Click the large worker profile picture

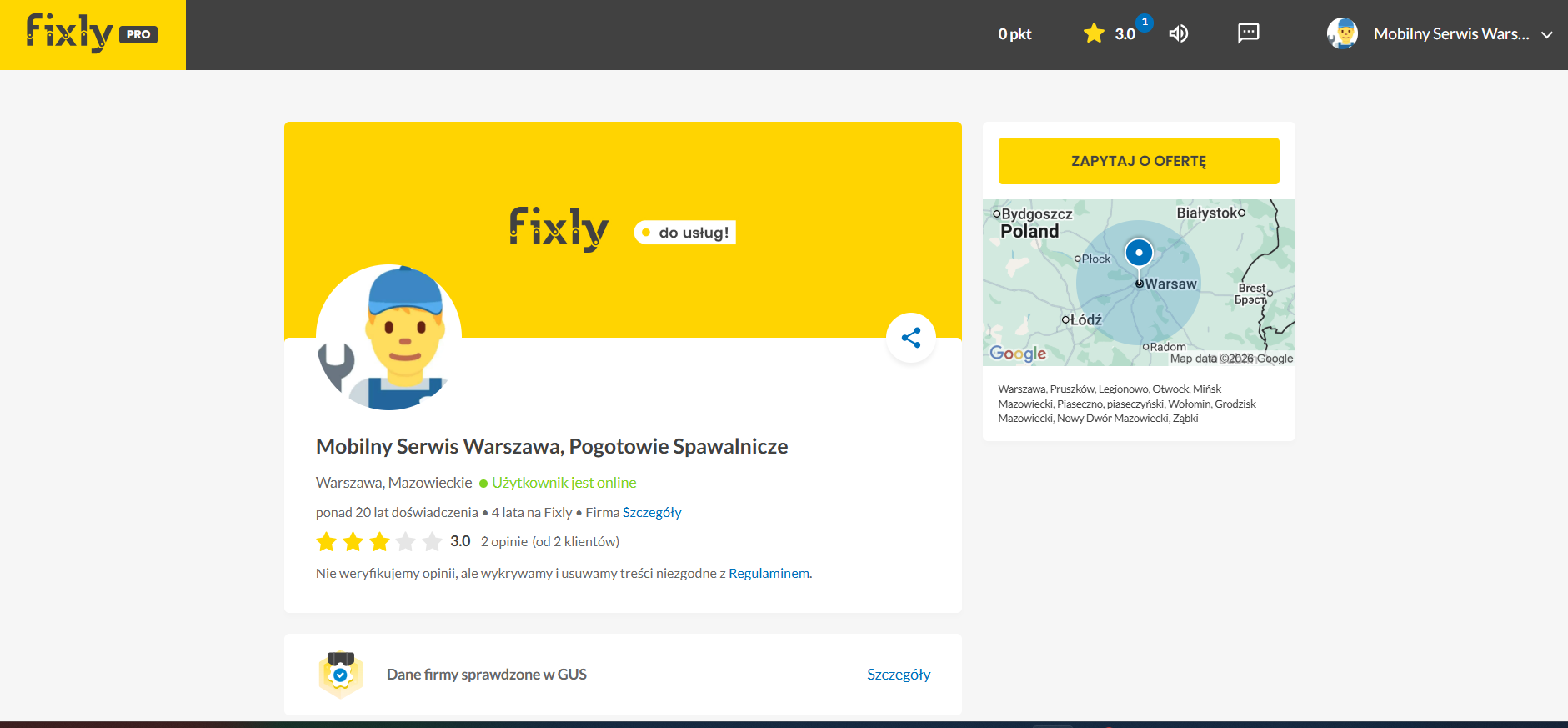point(388,338)
